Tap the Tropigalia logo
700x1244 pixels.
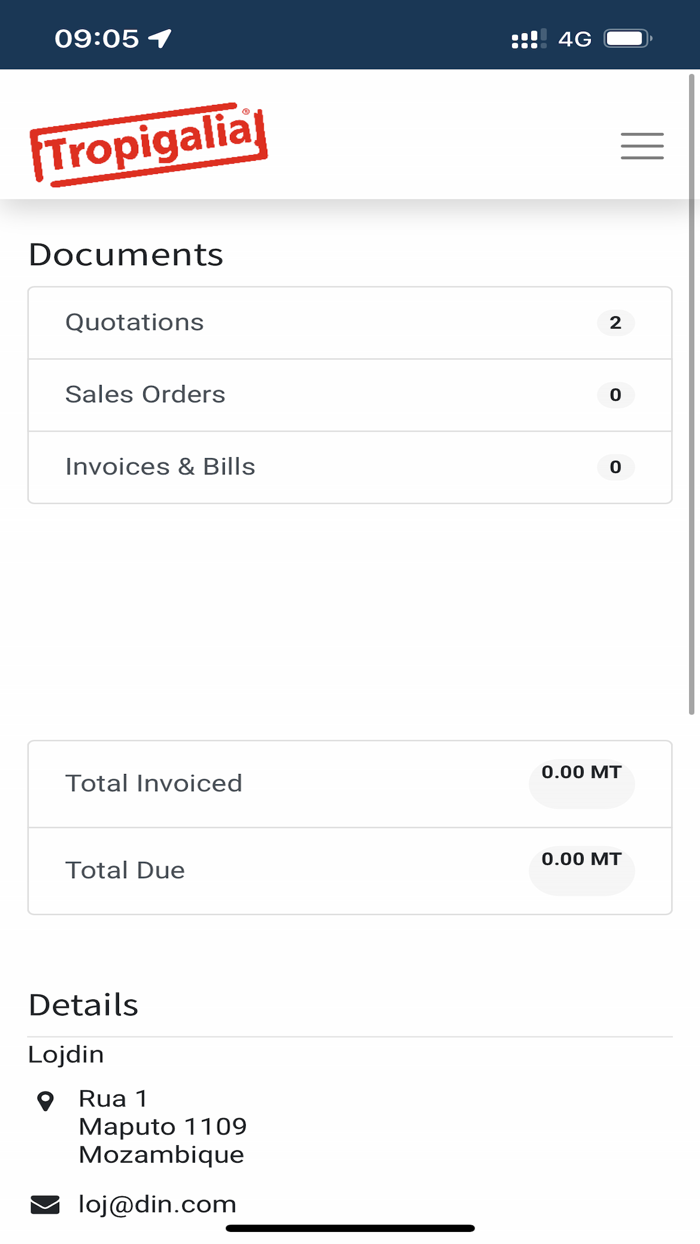pyautogui.click(x=149, y=145)
